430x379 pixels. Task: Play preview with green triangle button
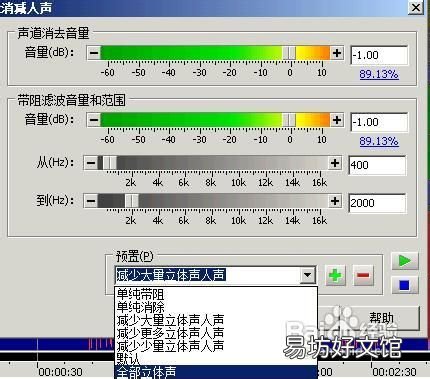coord(405,261)
